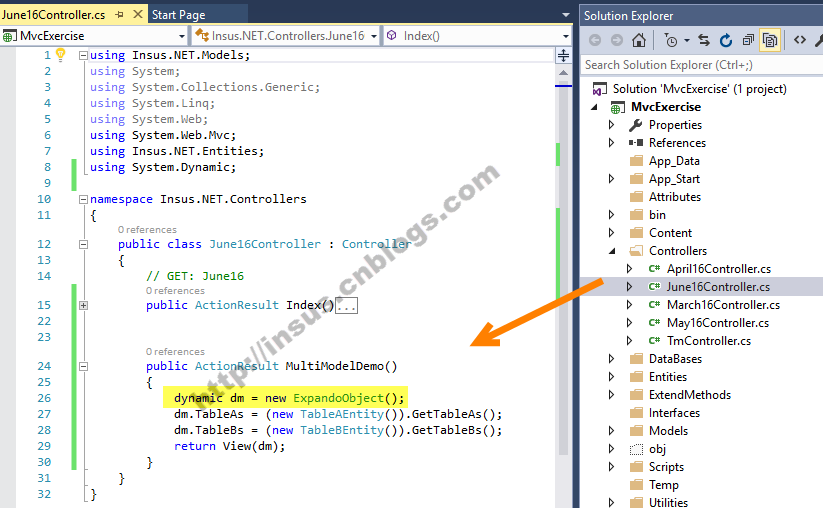Click the collapsed ellipsis box after Index()
Screen dimensions: 823x508
coord(346,305)
